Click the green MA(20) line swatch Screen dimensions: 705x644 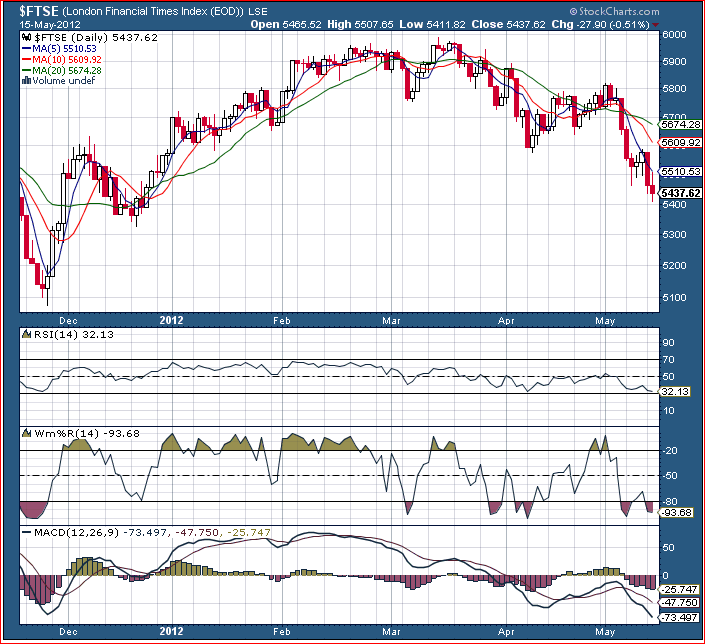coord(27,70)
